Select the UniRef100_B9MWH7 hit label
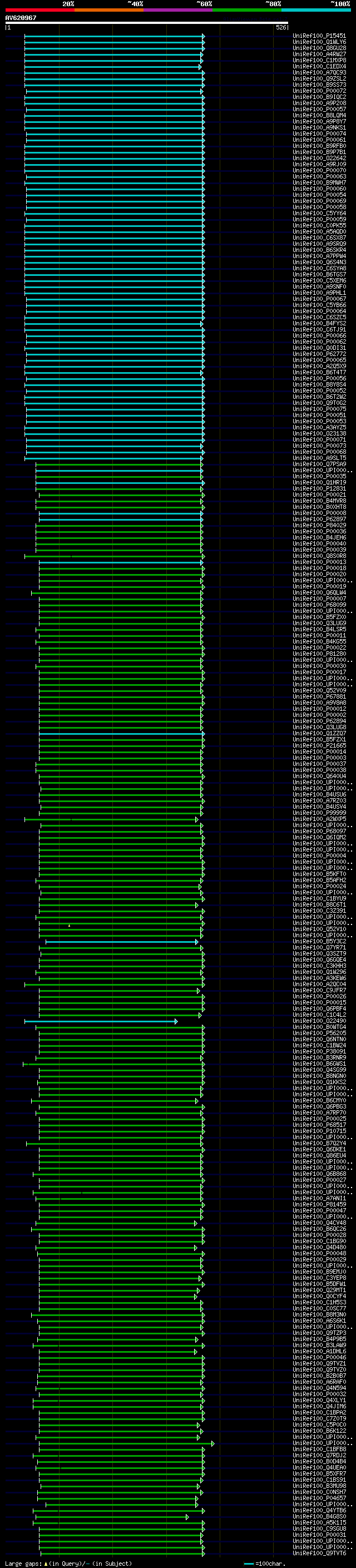Viewport: 356px width, 1568px height. coord(319,182)
